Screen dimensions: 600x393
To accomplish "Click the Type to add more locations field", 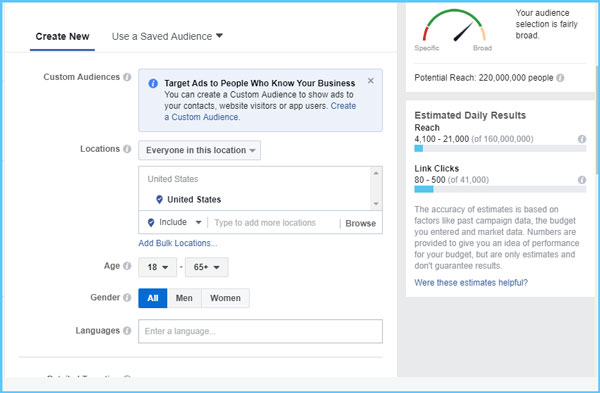I will [x=272, y=223].
